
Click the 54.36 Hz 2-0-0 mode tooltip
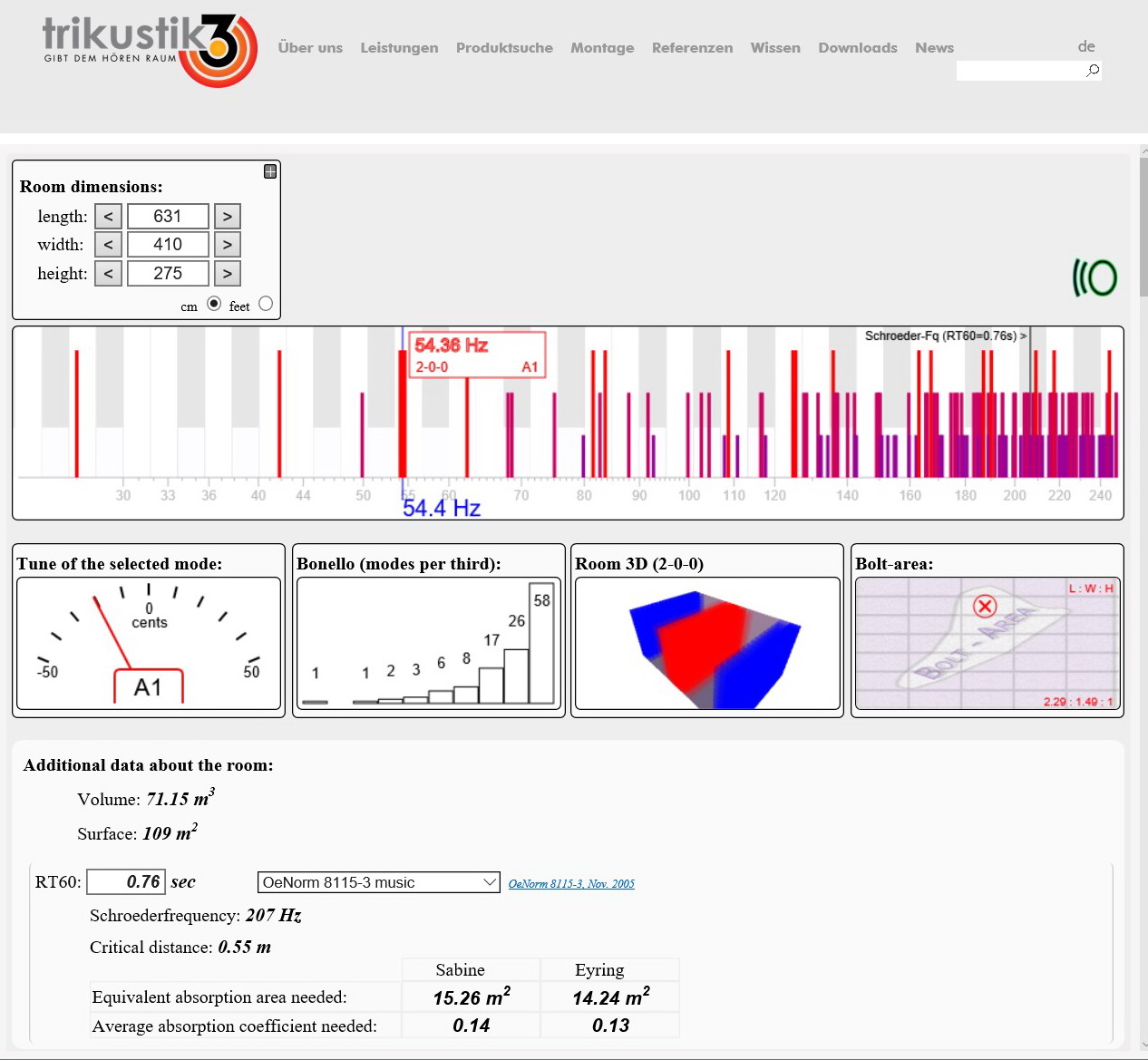[477, 355]
